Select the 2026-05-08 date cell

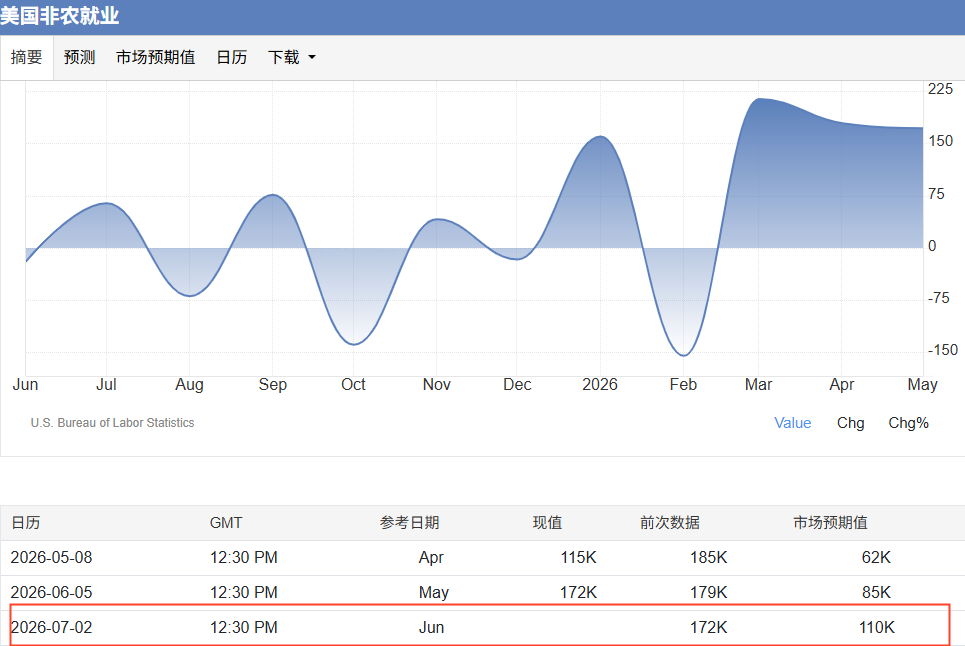pos(51,557)
